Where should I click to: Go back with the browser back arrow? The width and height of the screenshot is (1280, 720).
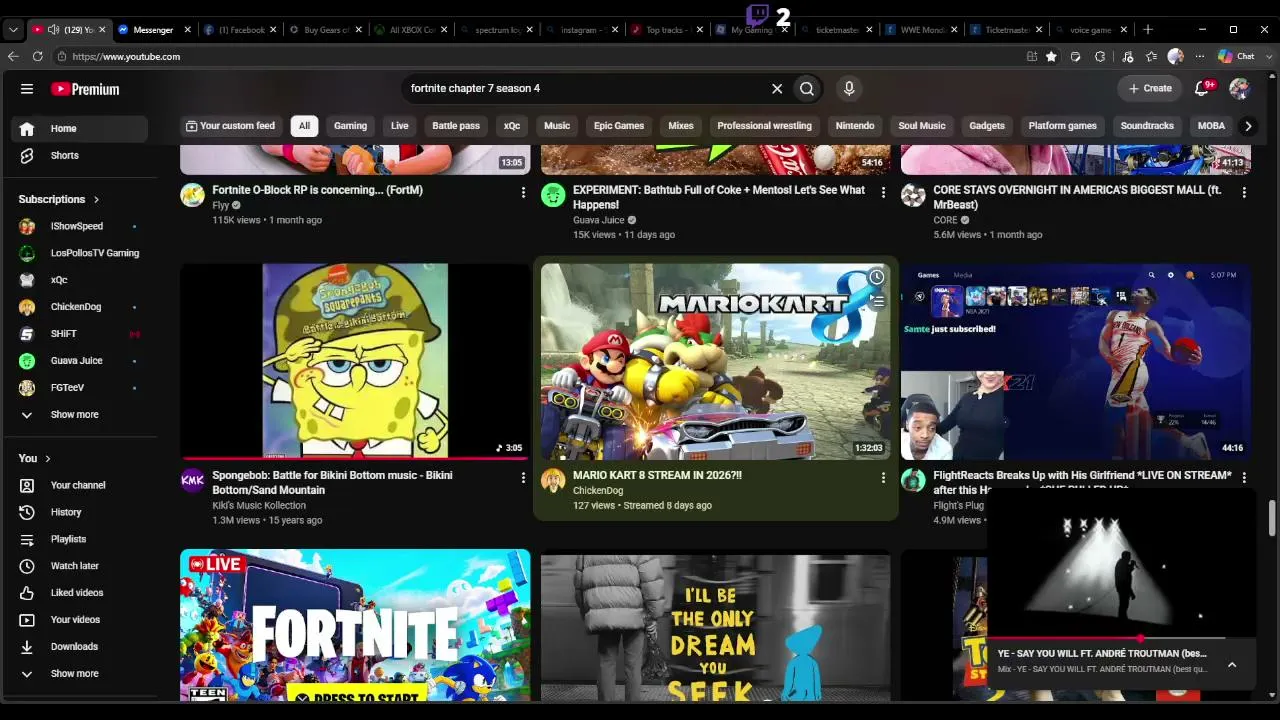pos(13,57)
